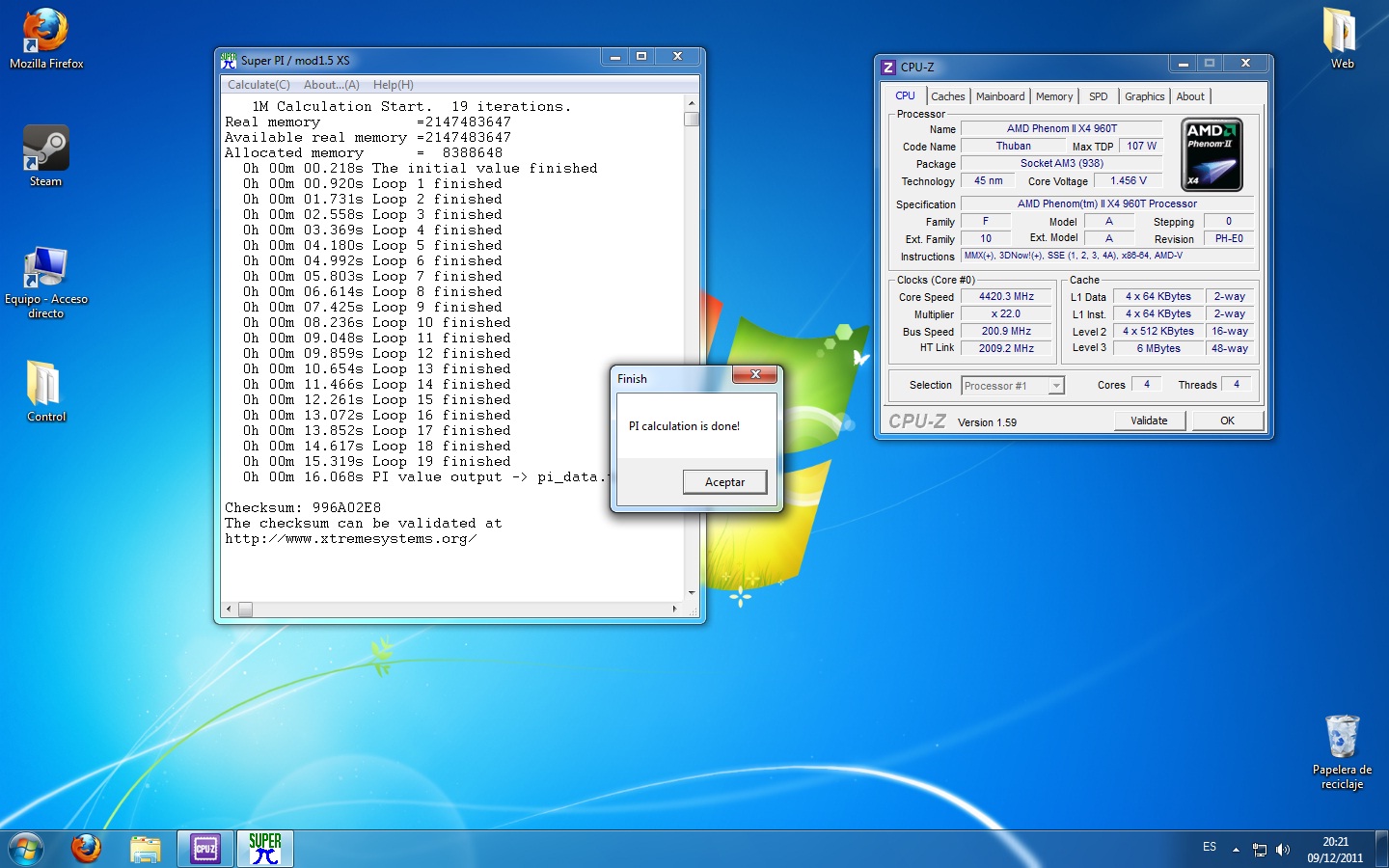Open the Equipo - Acceso directo shortcut

click(46, 282)
